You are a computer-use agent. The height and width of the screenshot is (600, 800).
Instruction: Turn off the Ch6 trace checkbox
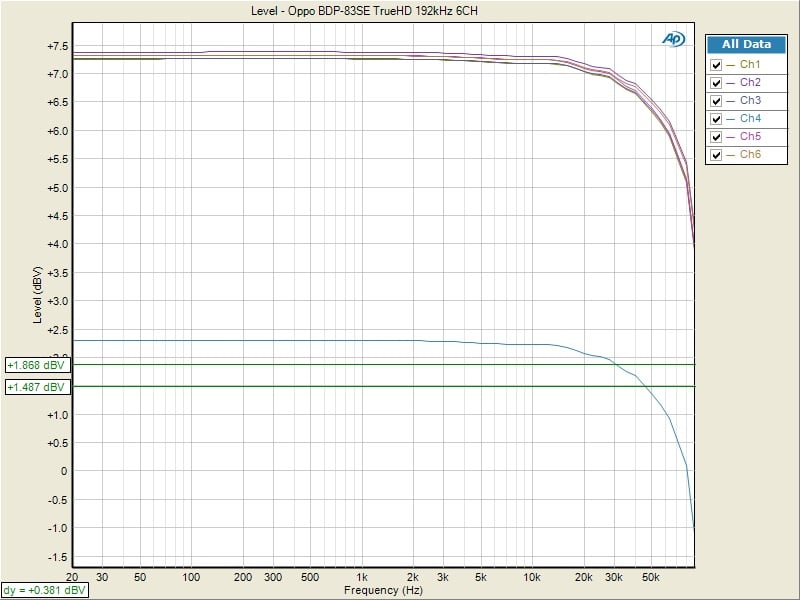point(716,155)
